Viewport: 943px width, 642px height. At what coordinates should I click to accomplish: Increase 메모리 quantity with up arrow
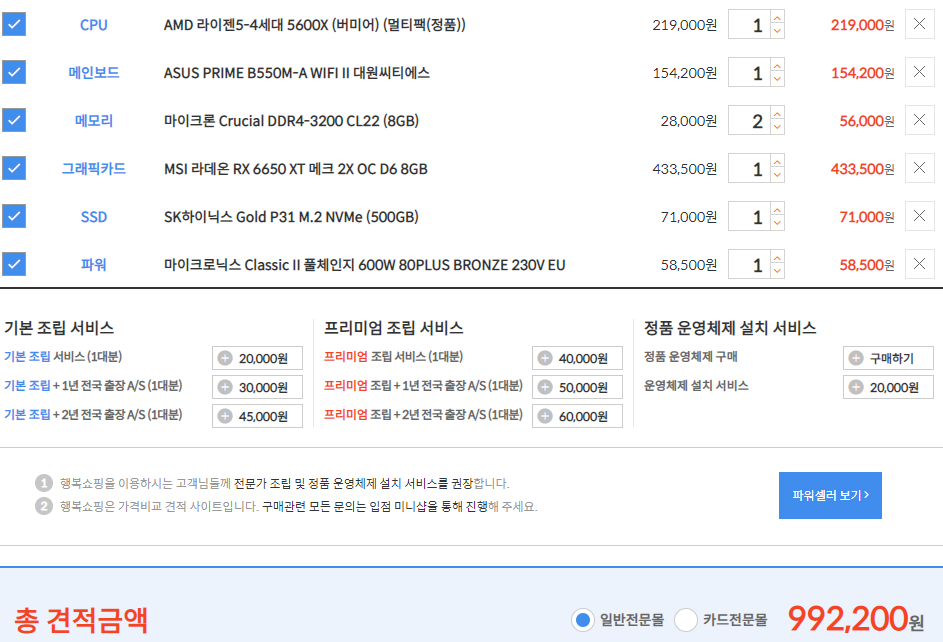pos(778,113)
